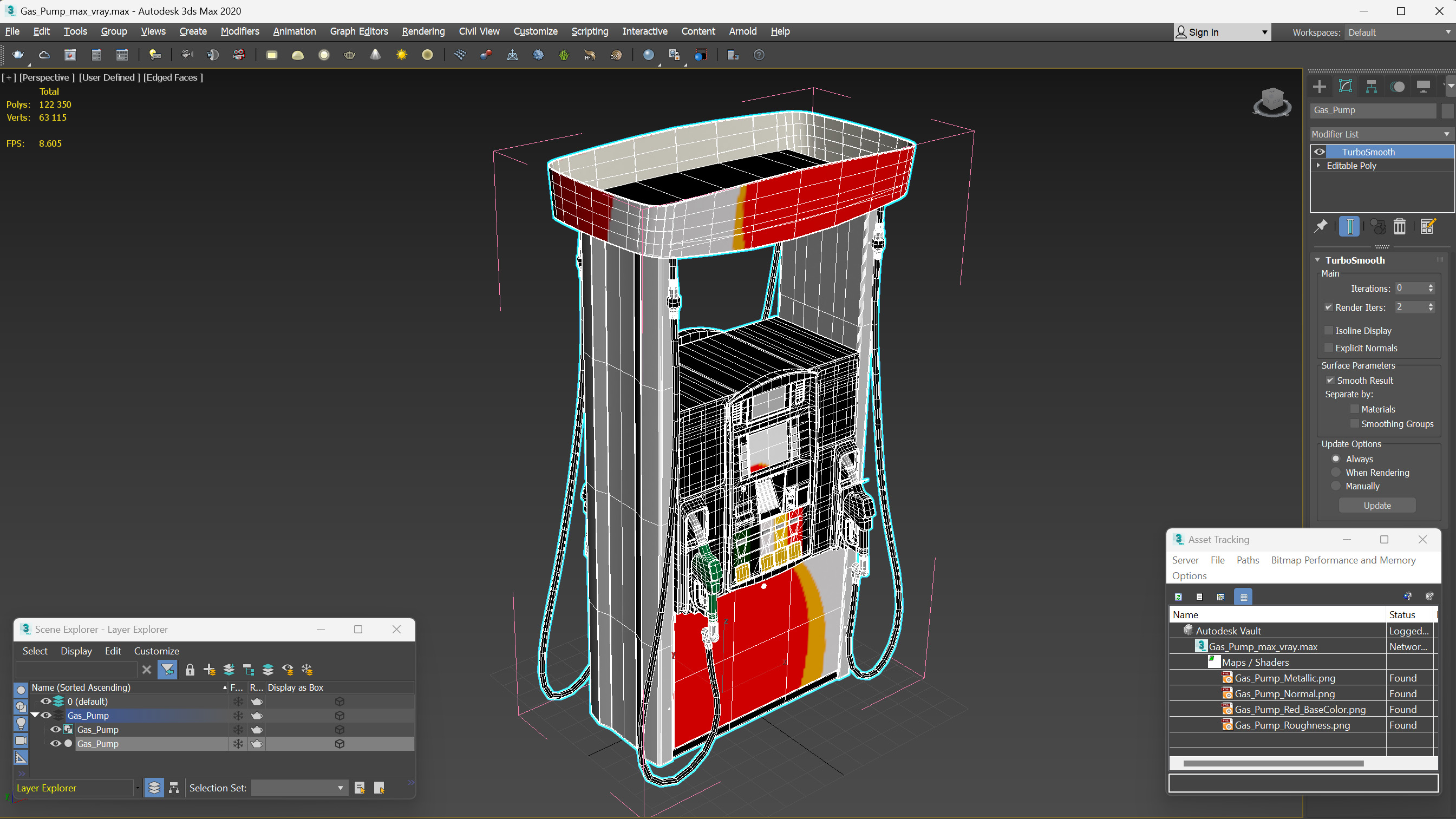This screenshot has width=1456, height=819.
Task: Hide the 0 (default) layer via eye icon
Action: 46,702
